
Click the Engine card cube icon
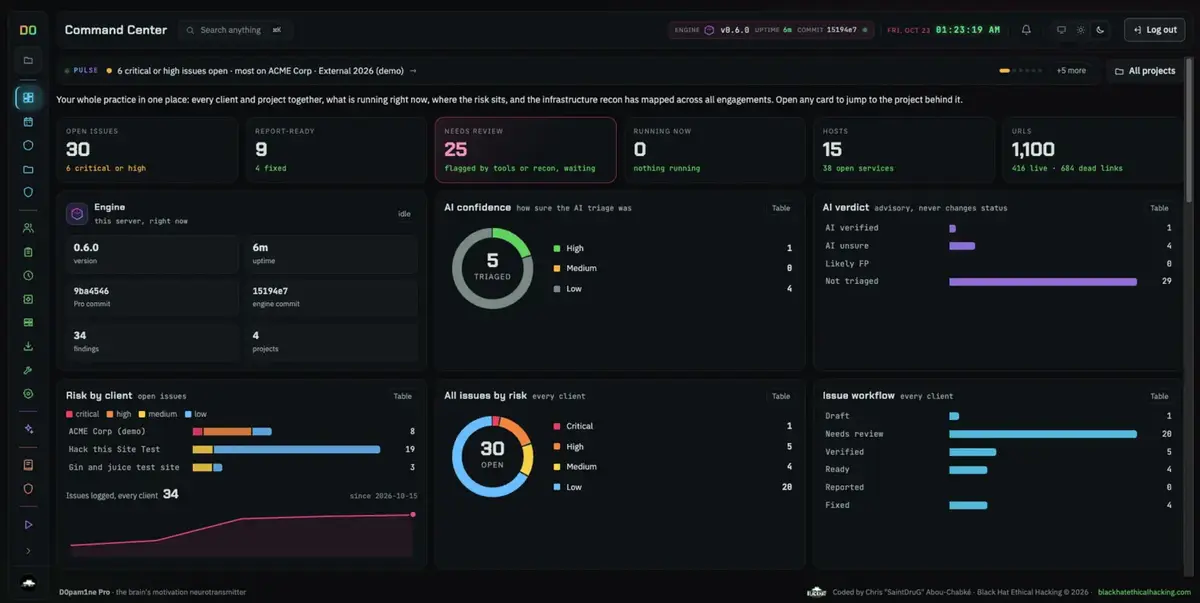(x=77, y=213)
